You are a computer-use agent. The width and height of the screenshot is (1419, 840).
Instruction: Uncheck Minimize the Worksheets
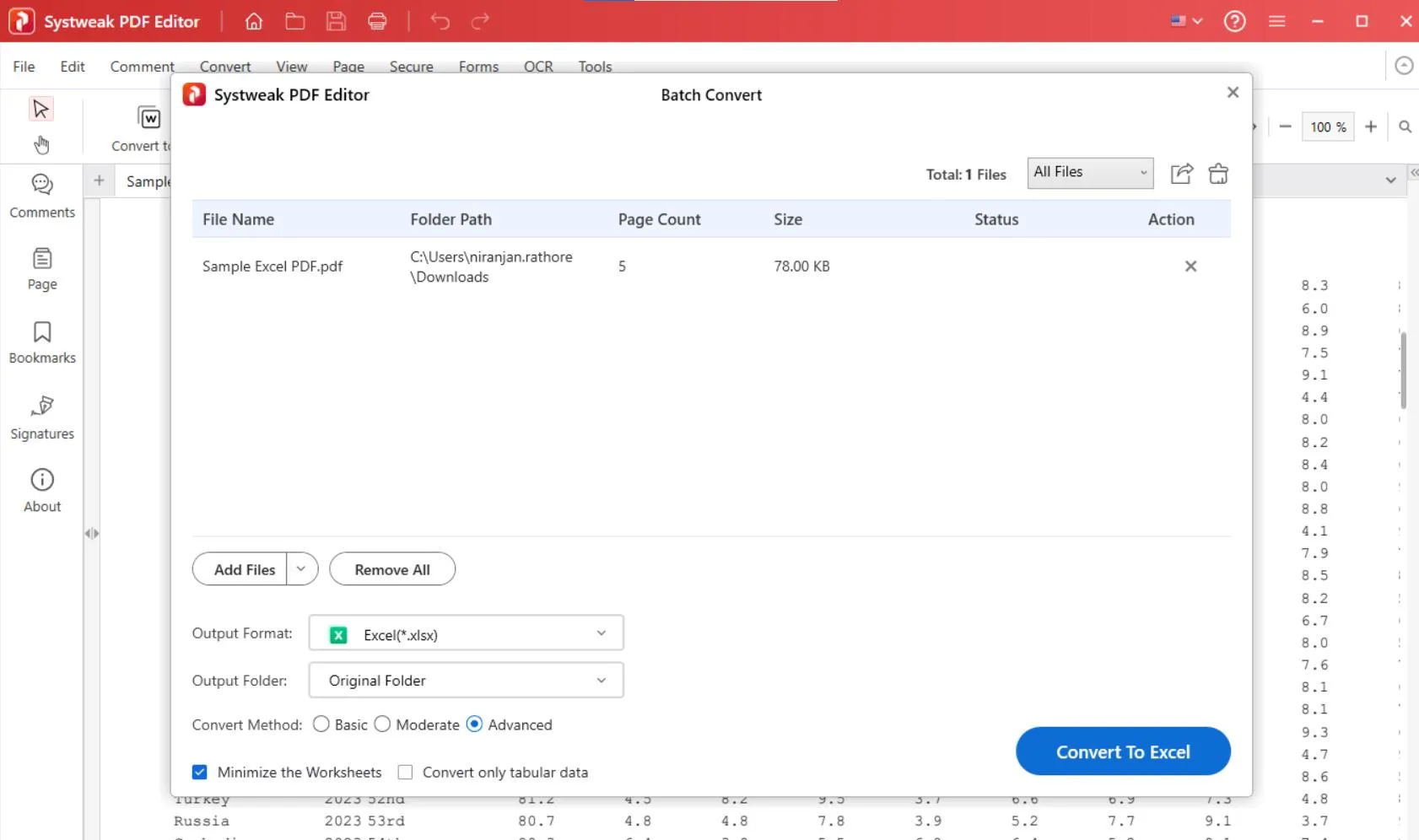[x=199, y=772]
